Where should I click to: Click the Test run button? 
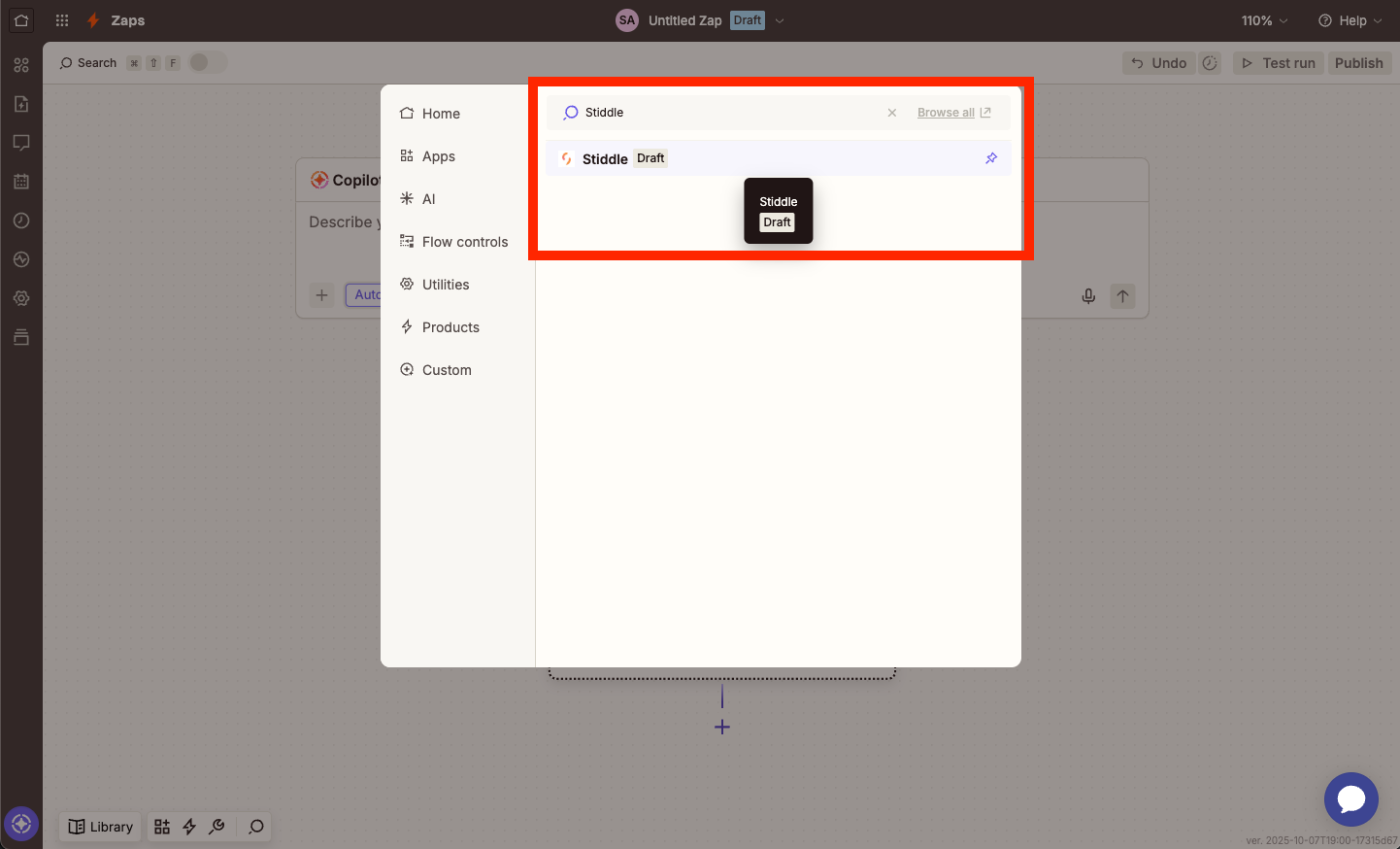pos(1279,63)
